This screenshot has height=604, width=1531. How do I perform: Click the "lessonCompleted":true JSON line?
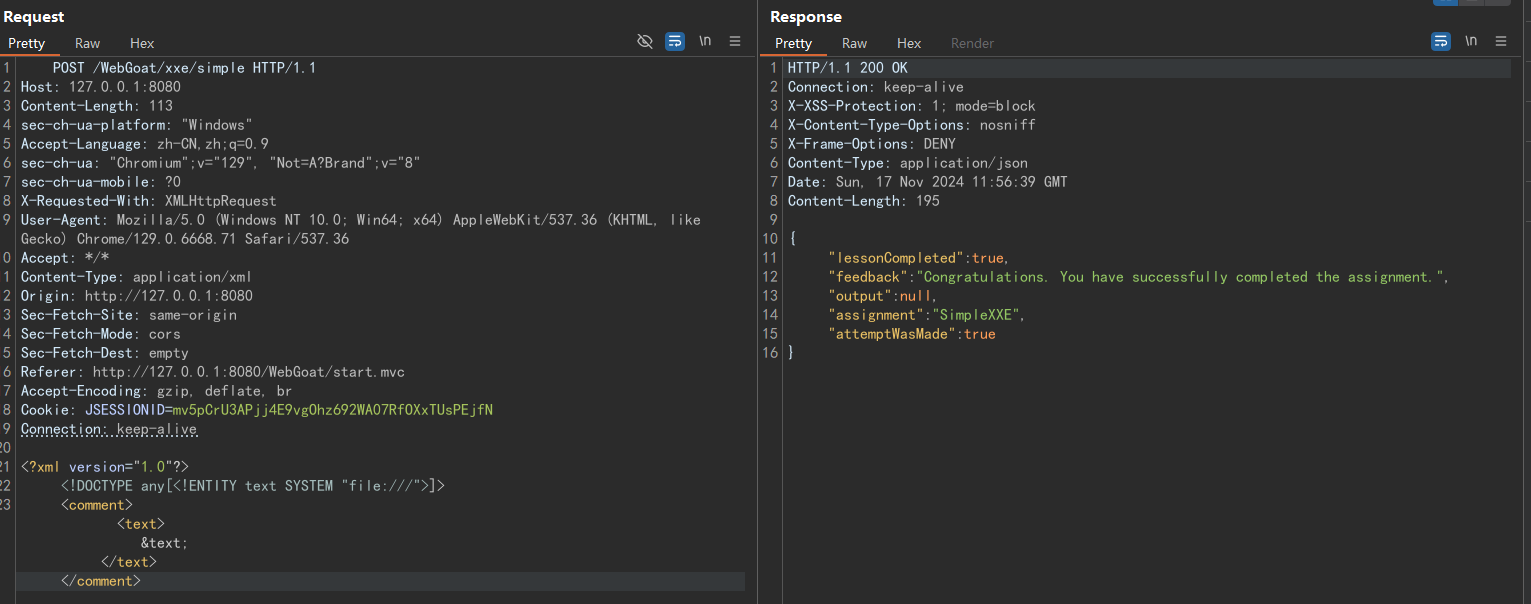point(918,258)
